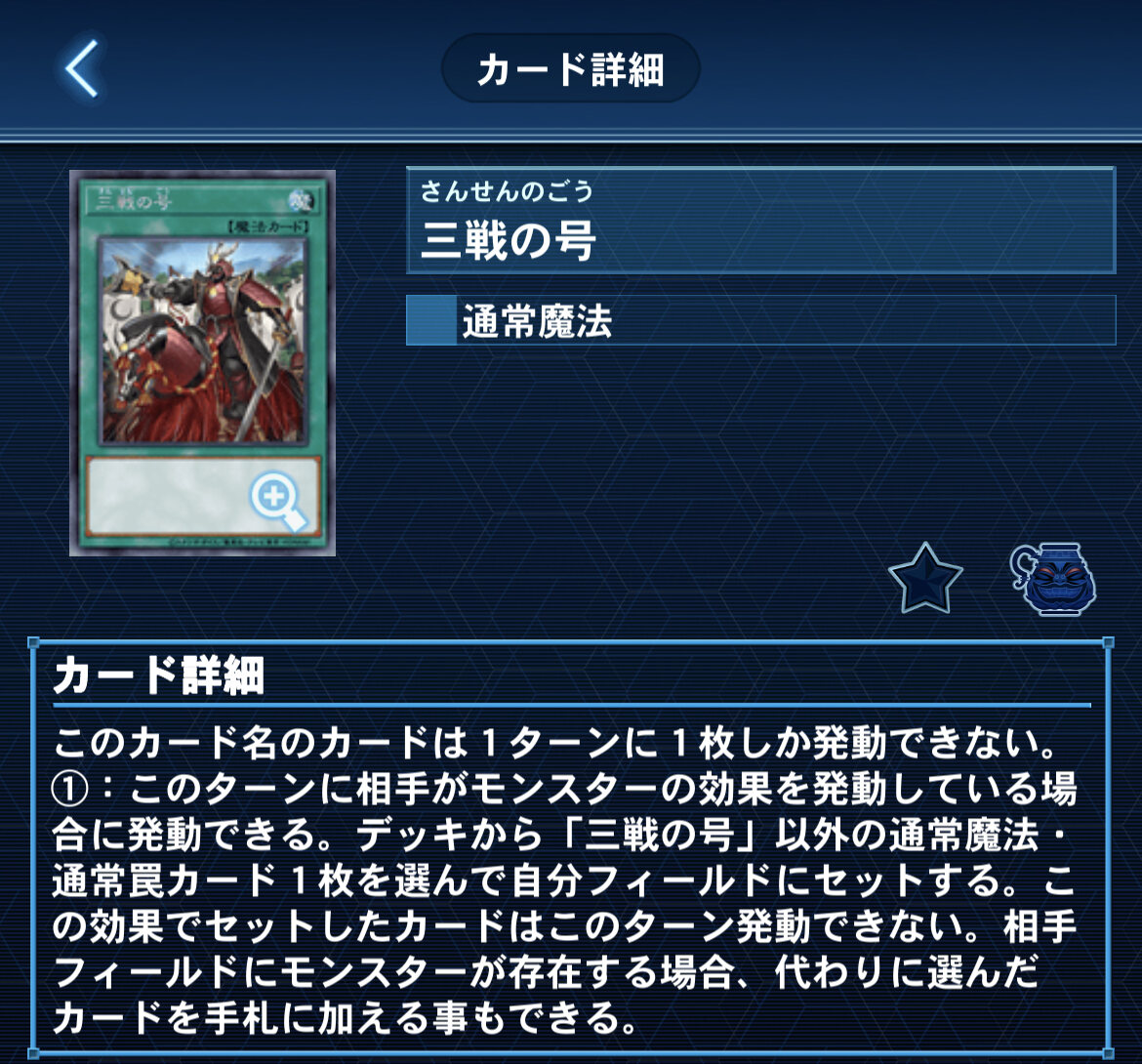Select the カード詳細 title pill at top
The image size is (1142, 1064).
570,68
